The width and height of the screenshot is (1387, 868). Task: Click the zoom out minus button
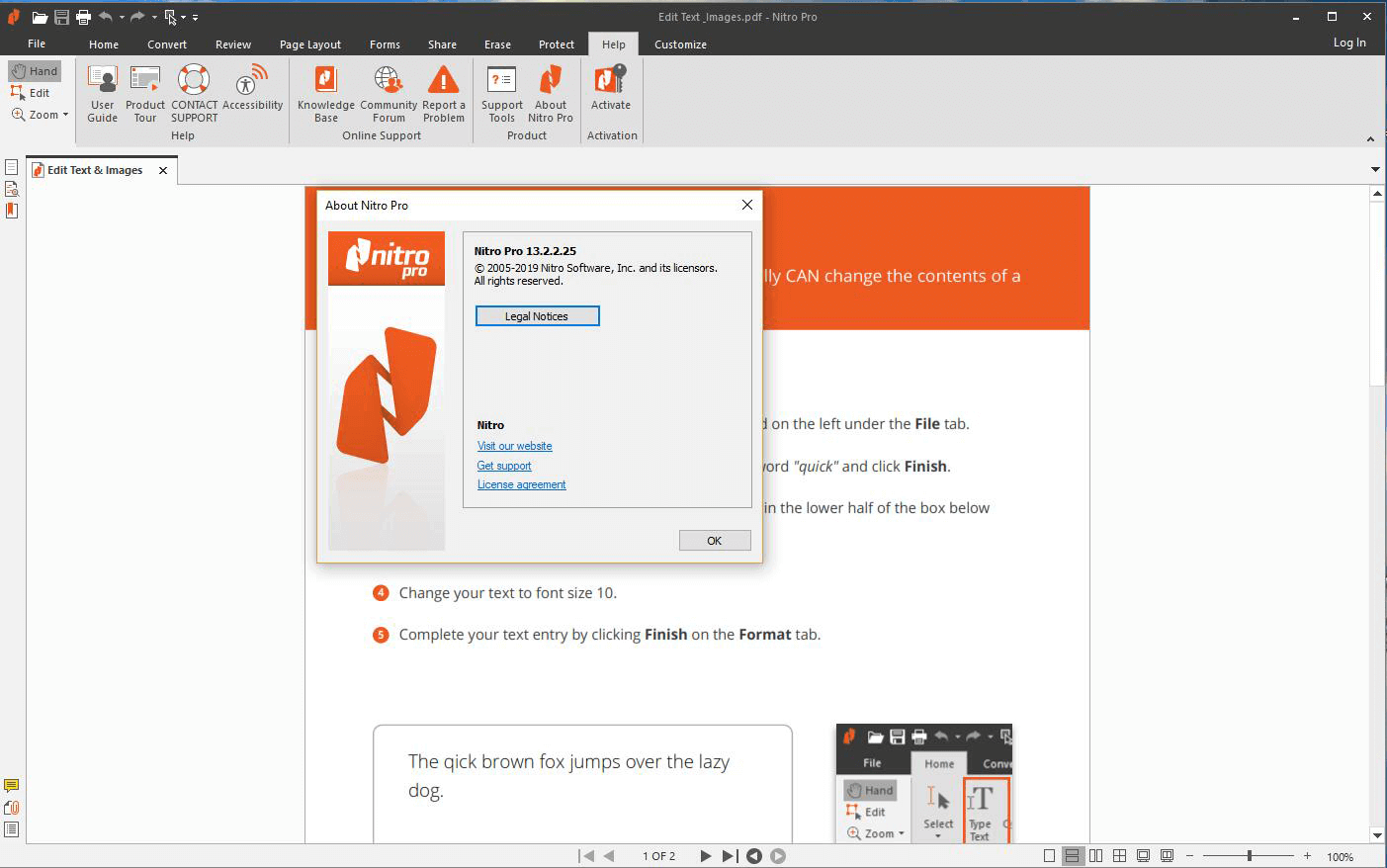tap(1189, 856)
